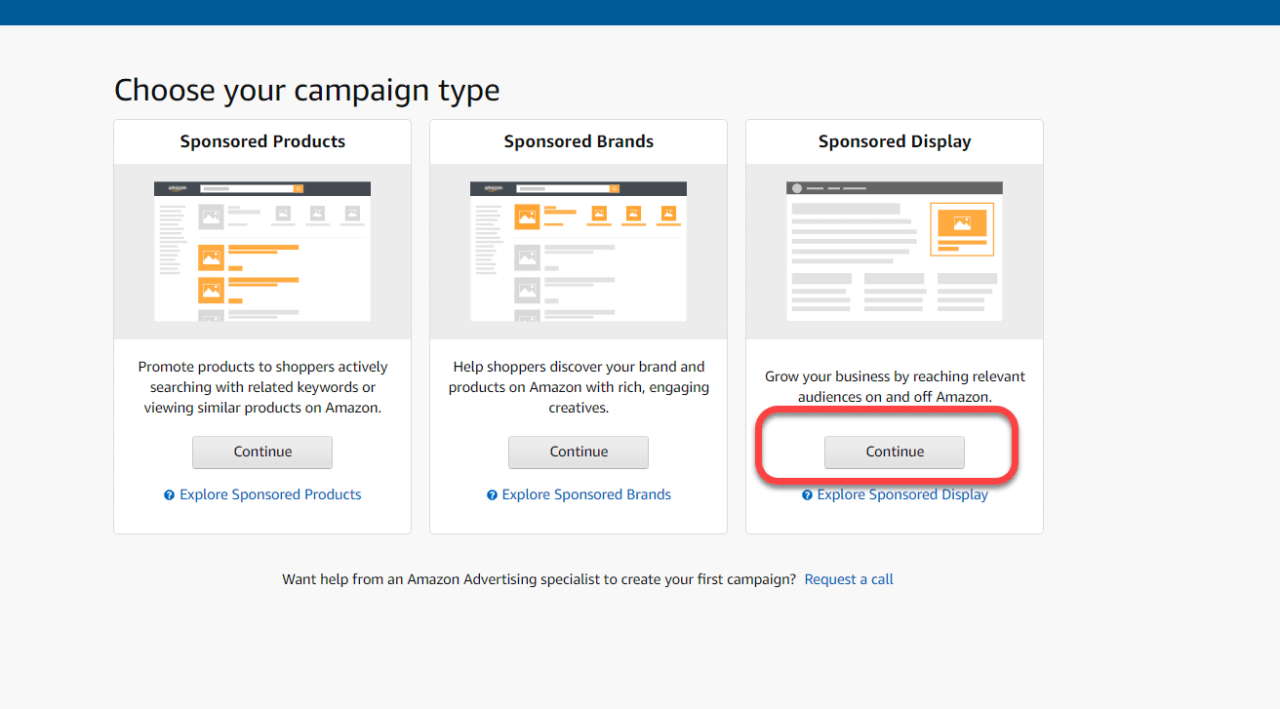This screenshot has height=709, width=1280.
Task: Click Continue under Sponsored Products
Action: click(262, 452)
